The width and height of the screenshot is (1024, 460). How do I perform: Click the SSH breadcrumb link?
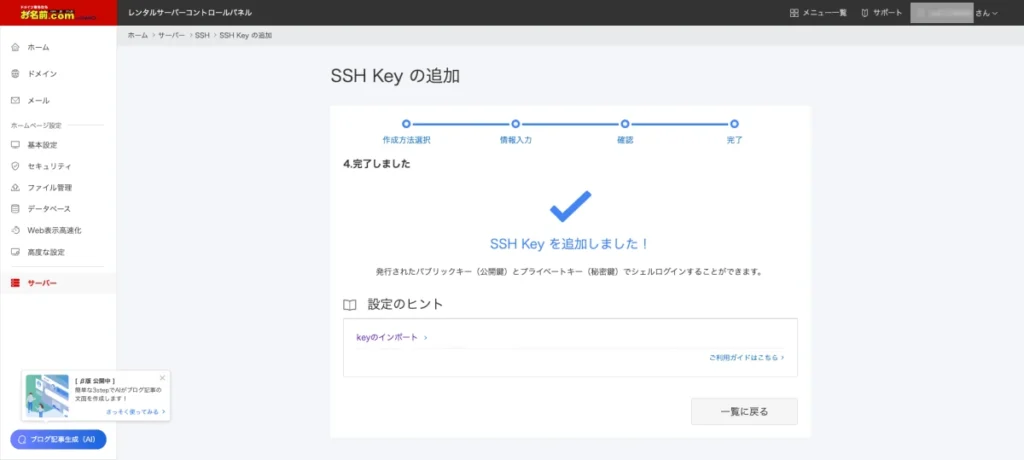(203, 35)
